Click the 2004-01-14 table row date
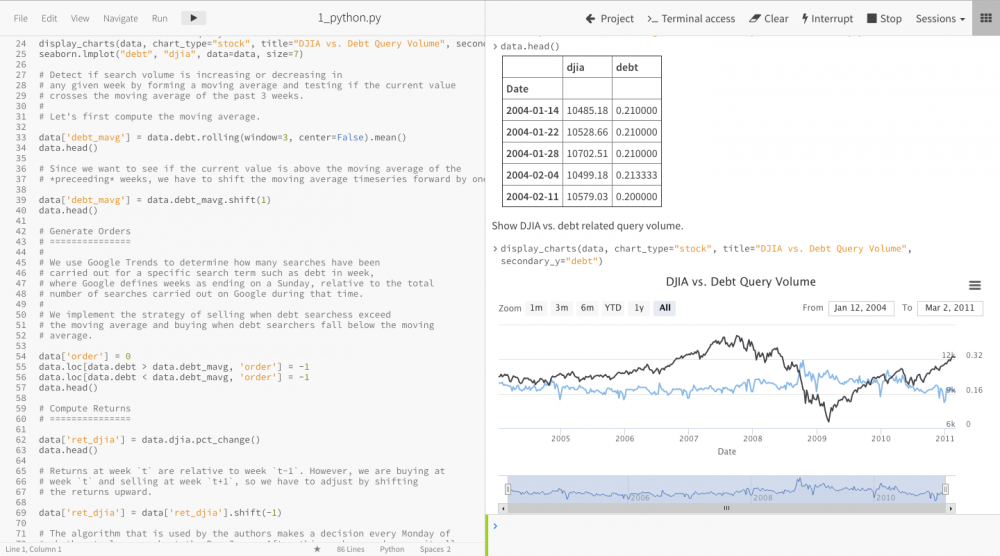This screenshot has height=556, width=1000. (x=533, y=110)
